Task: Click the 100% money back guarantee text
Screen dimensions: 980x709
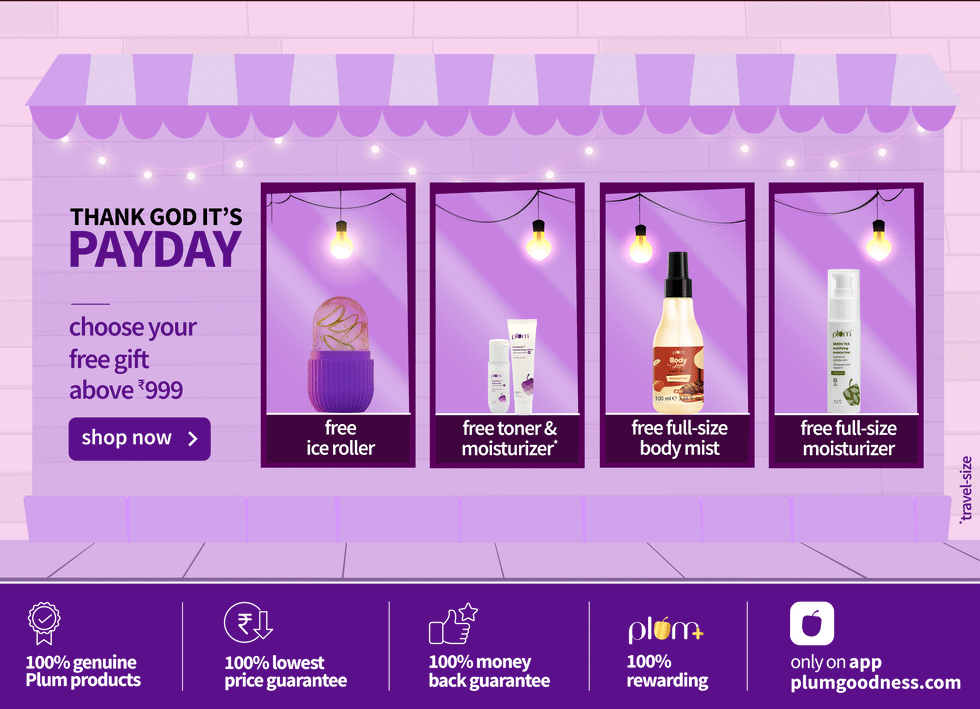Action: pyautogui.click(x=489, y=671)
